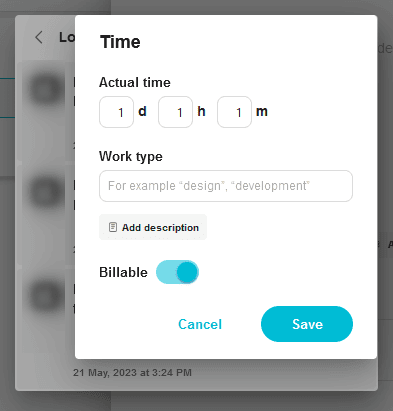The image size is (393, 411).
Task: Open the Add description button
Action: 153,227
